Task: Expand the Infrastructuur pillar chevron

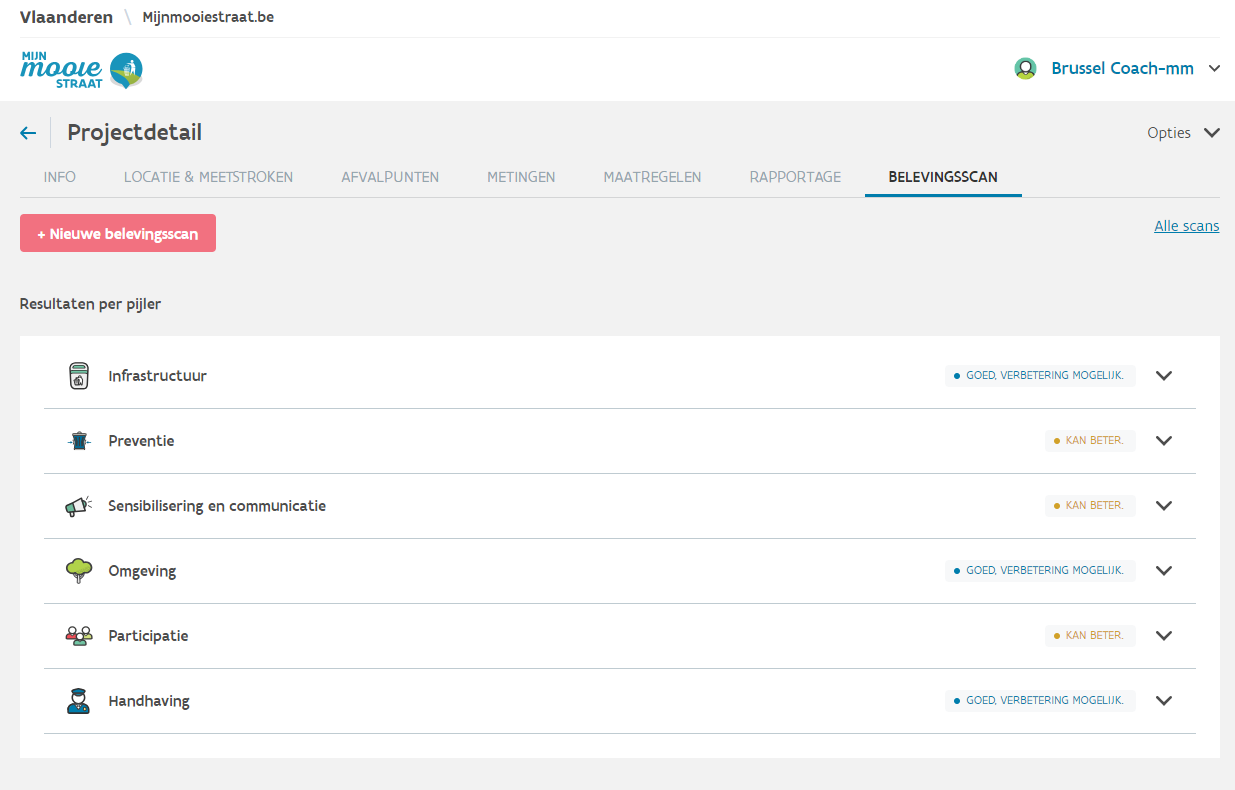Action: point(1163,376)
